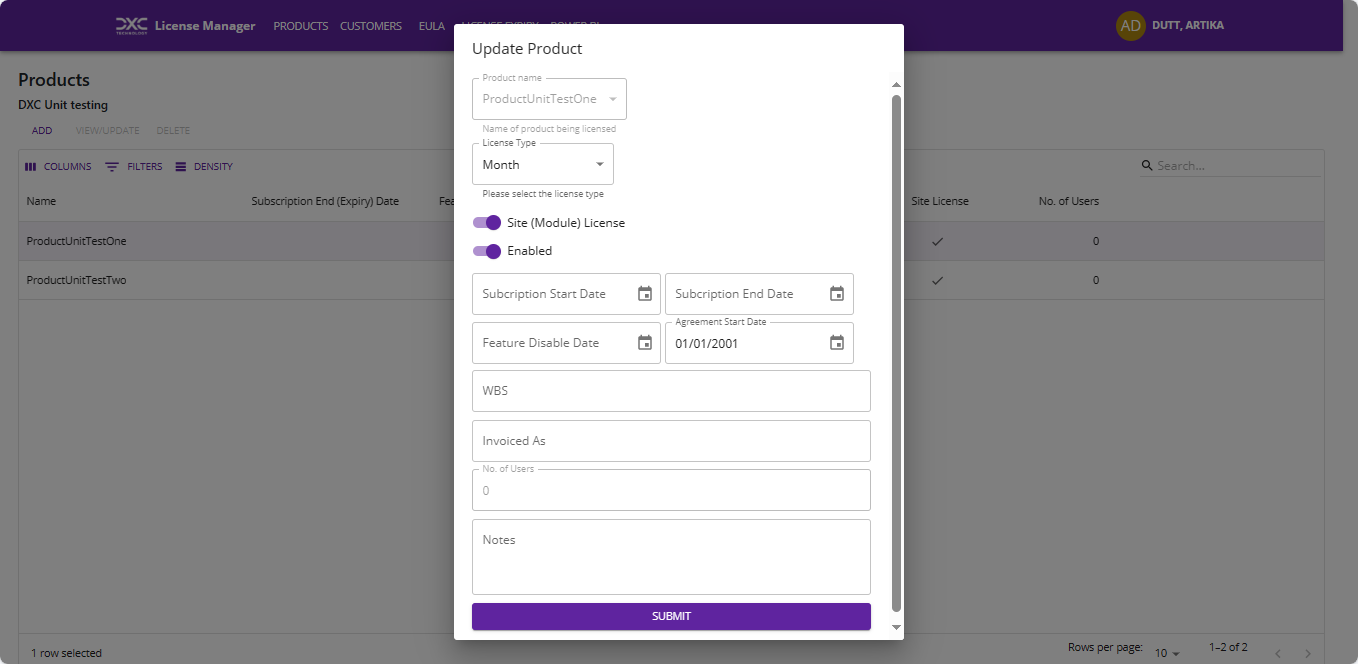
Task: Click the COLUMNS icon above the table
Action: [x=31, y=166]
